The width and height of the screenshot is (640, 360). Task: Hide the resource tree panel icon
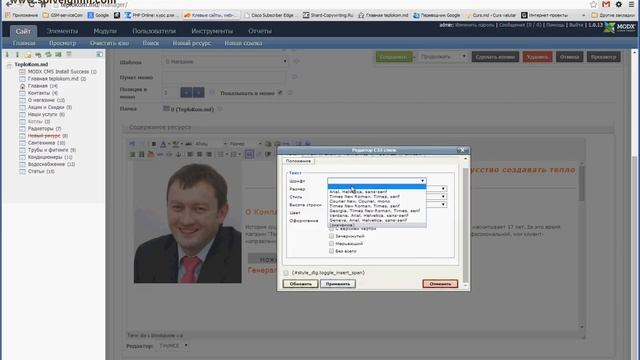tap(100, 54)
